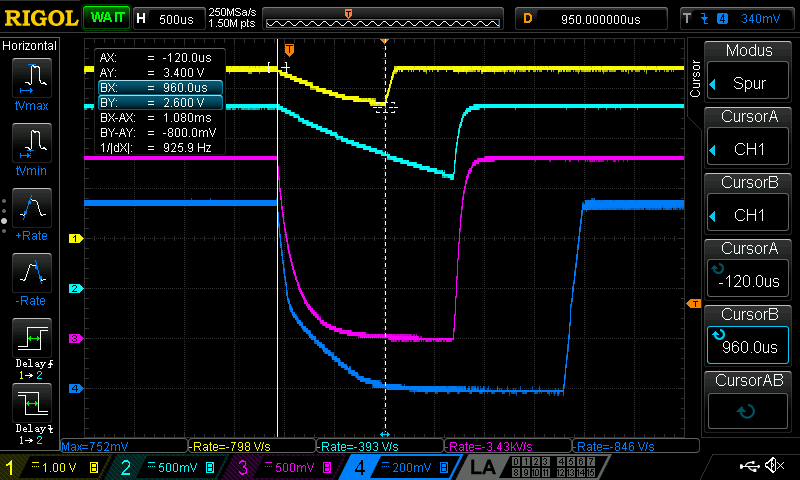The image size is (800, 480).
Task: Select the tVmin measurement icon
Action: pyautogui.click(x=32, y=143)
